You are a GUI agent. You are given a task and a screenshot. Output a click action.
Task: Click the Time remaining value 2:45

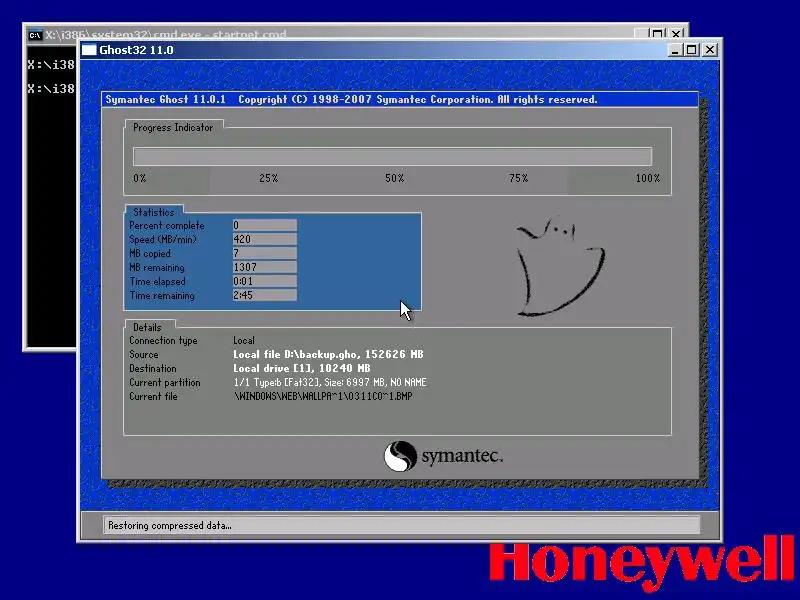point(264,295)
